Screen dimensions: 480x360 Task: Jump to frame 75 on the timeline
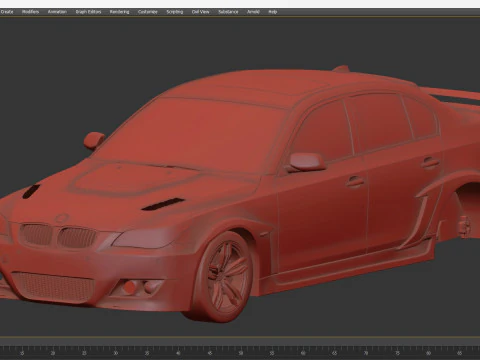click(397, 353)
